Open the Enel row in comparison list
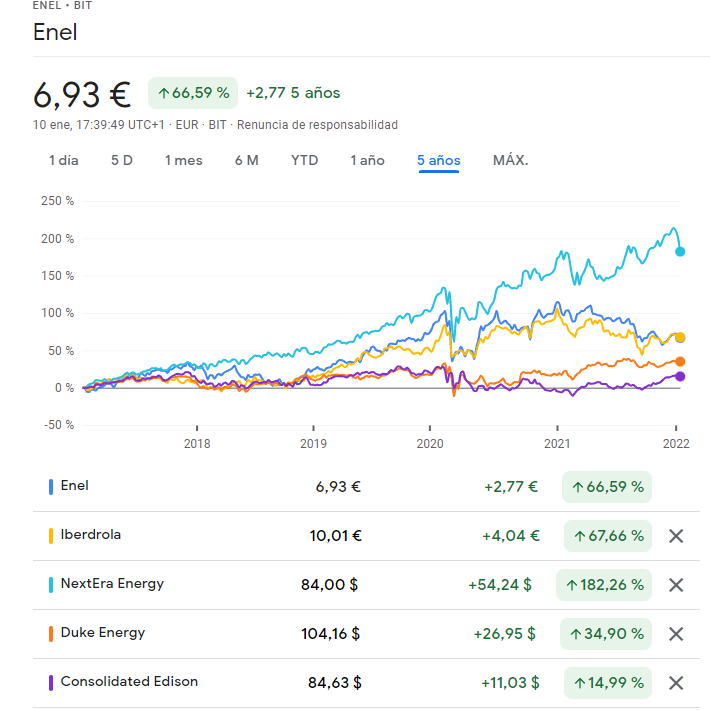The image size is (710, 710). click(x=366, y=487)
